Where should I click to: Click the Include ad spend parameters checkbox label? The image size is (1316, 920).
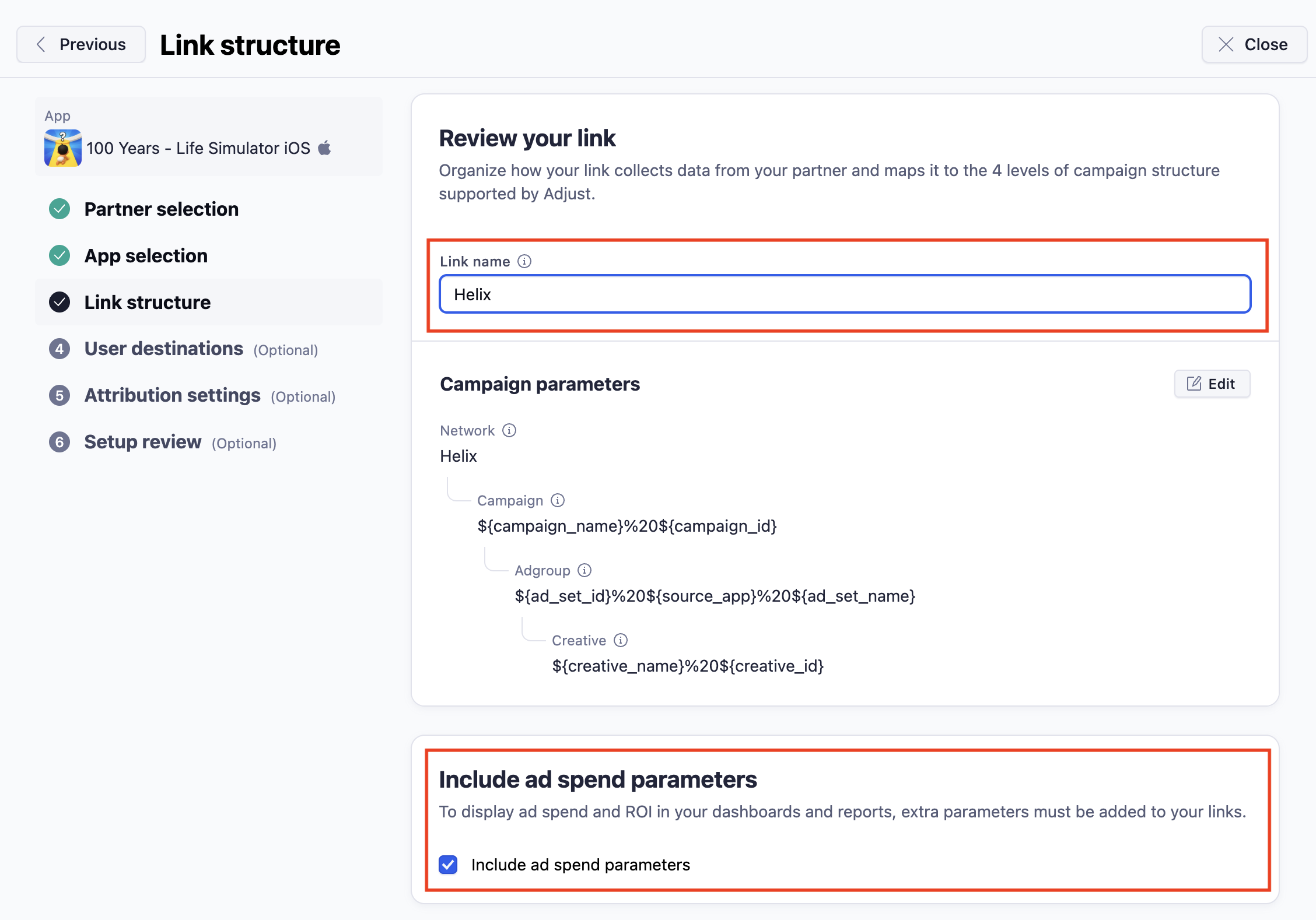(x=580, y=865)
